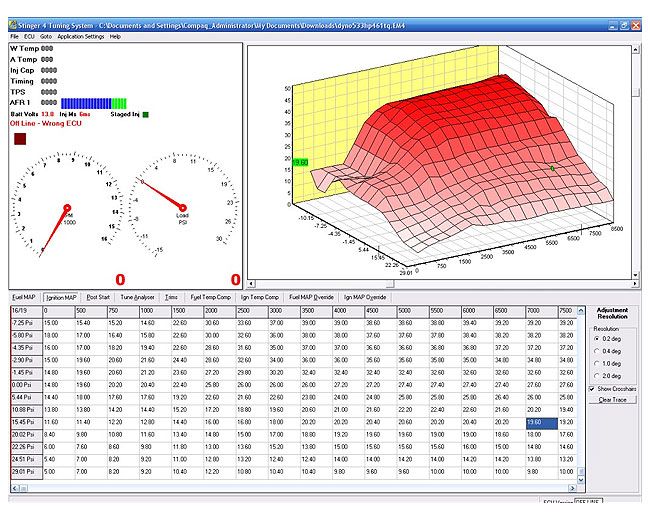
Task: Click the 3000 RPM column header
Action: click(x=284, y=311)
